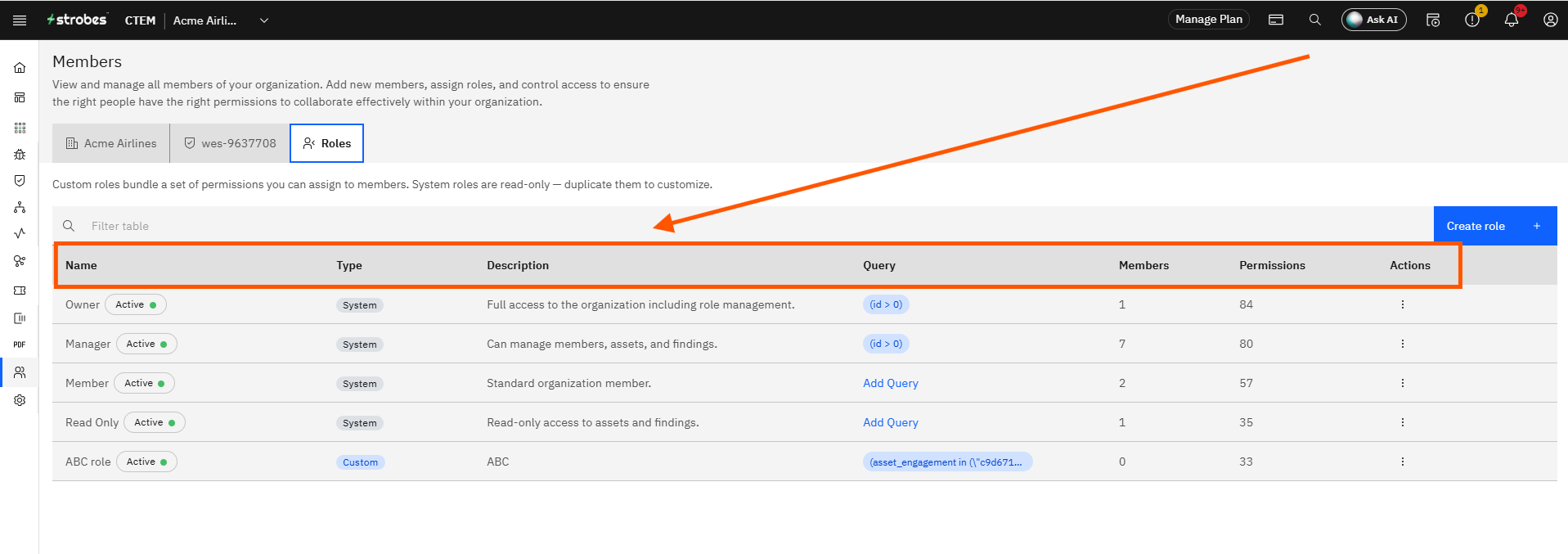The image size is (1568, 554).
Task: Select the Roles tab
Action: pos(326,143)
